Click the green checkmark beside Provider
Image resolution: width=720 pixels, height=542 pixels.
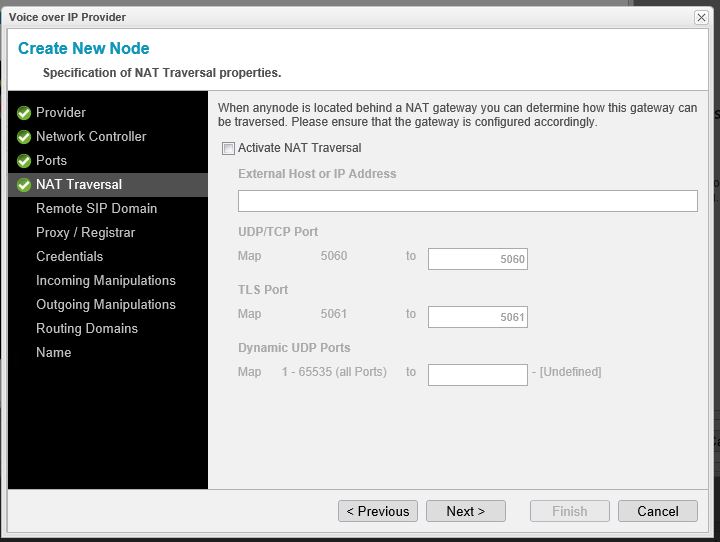[24, 113]
